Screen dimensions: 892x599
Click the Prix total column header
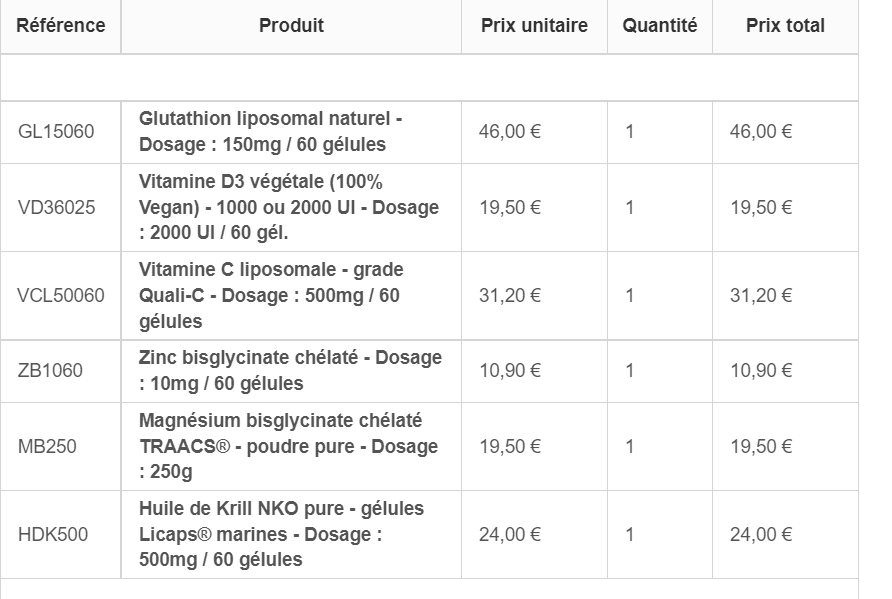pyautogui.click(x=785, y=26)
